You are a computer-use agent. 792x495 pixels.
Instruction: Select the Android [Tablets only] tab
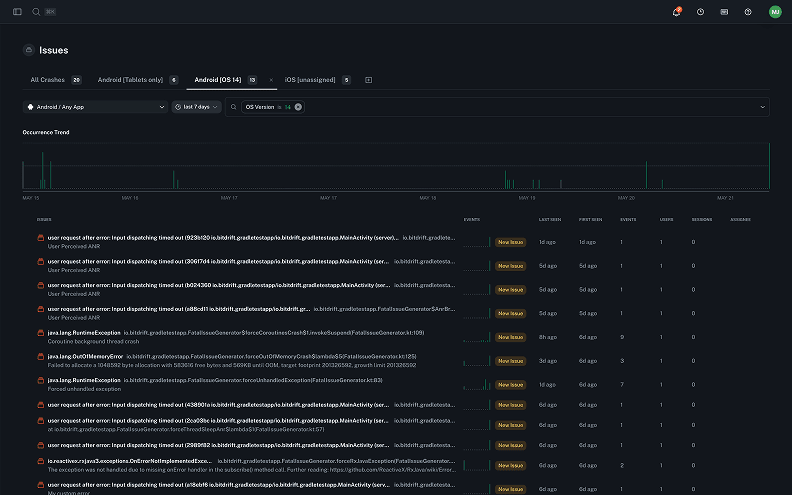130,79
